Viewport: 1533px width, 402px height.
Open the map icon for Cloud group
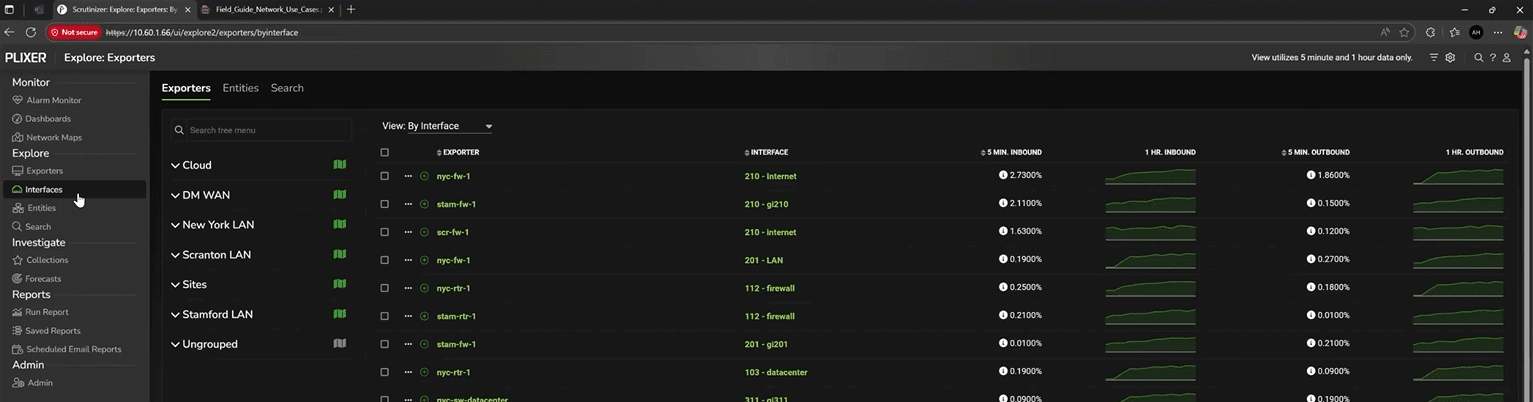coord(339,165)
